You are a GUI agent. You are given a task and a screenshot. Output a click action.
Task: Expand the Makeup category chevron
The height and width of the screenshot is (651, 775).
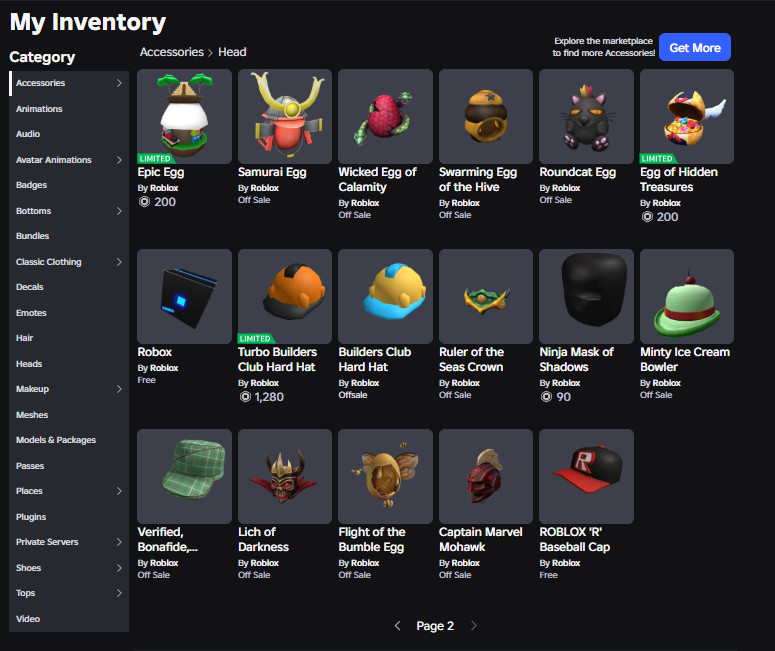[x=119, y=389]
